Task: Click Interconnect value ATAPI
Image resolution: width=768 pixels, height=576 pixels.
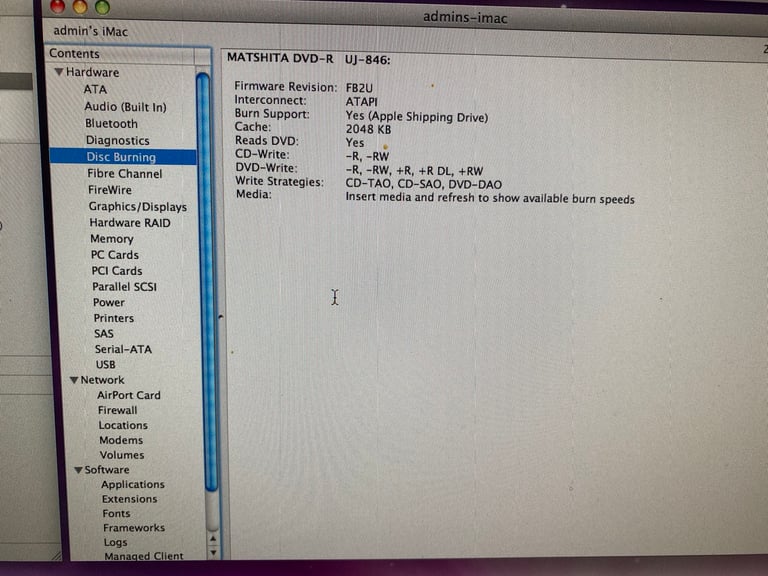Action: [x=361, y=102]
